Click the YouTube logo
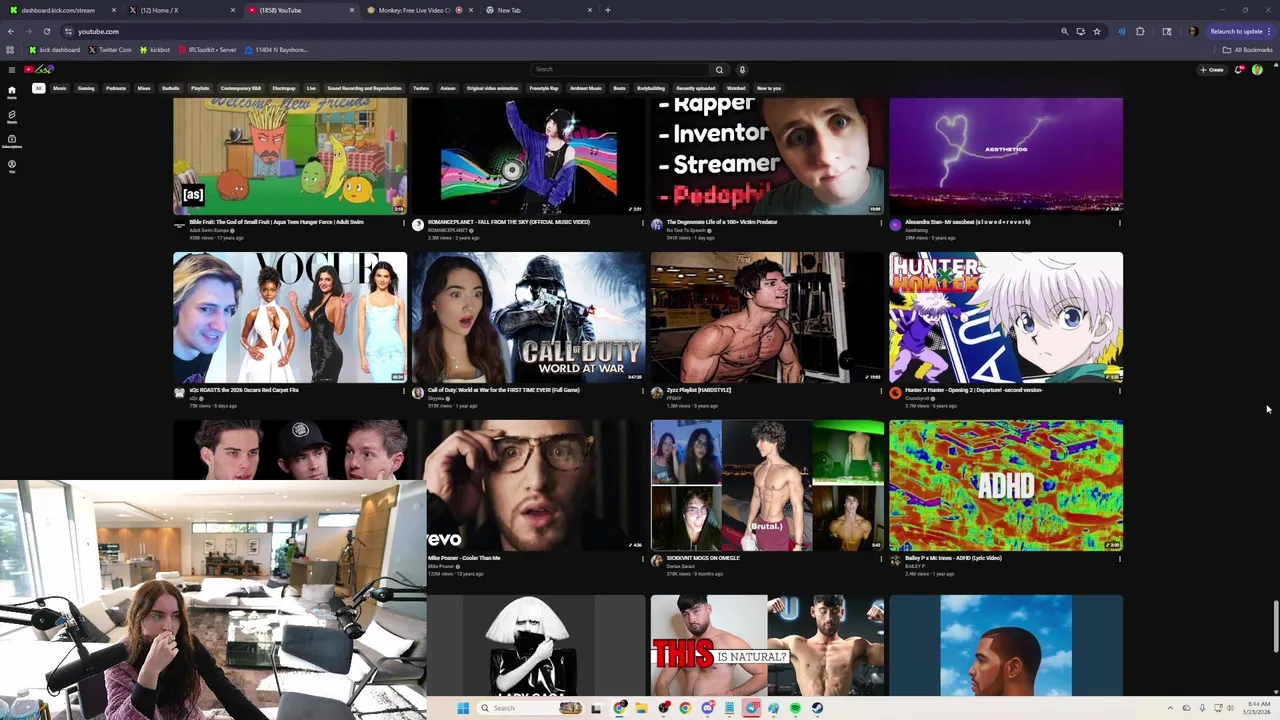This screenshot has width=1280, height=720. tap(39, 69)
